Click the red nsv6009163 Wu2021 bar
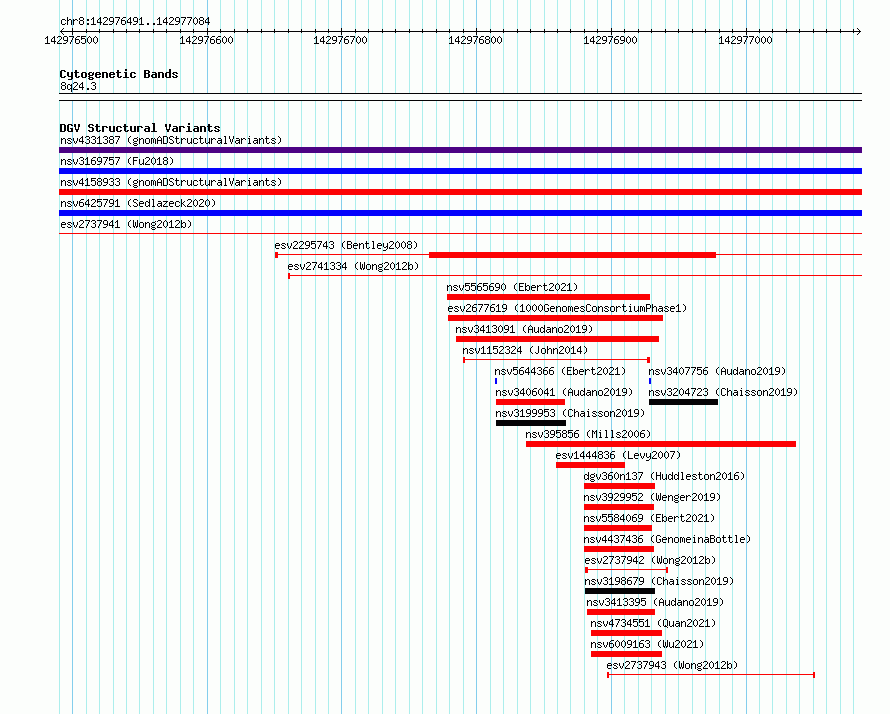This screenshot has height=714, width=890. pos(627,654)
